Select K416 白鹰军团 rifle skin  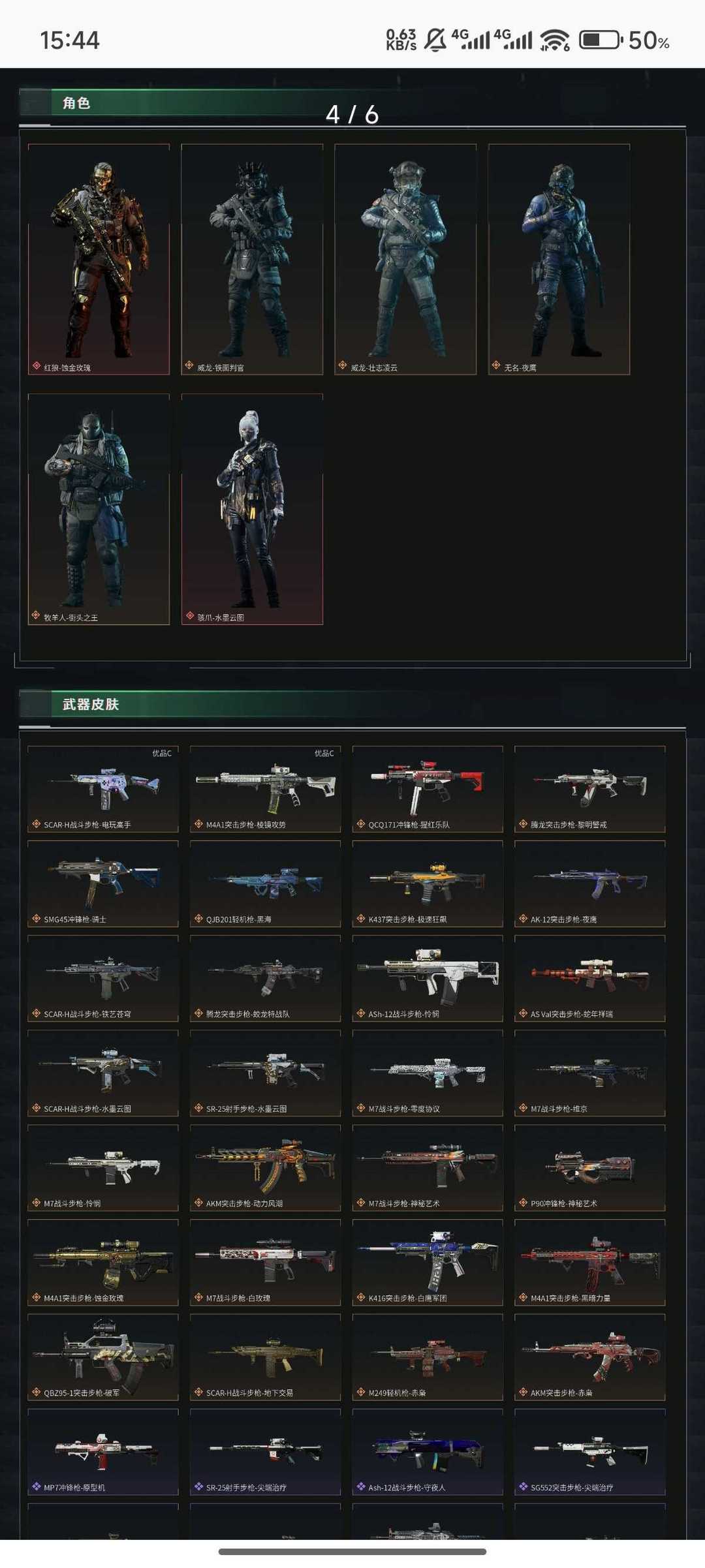click(x=428, y=1262)
